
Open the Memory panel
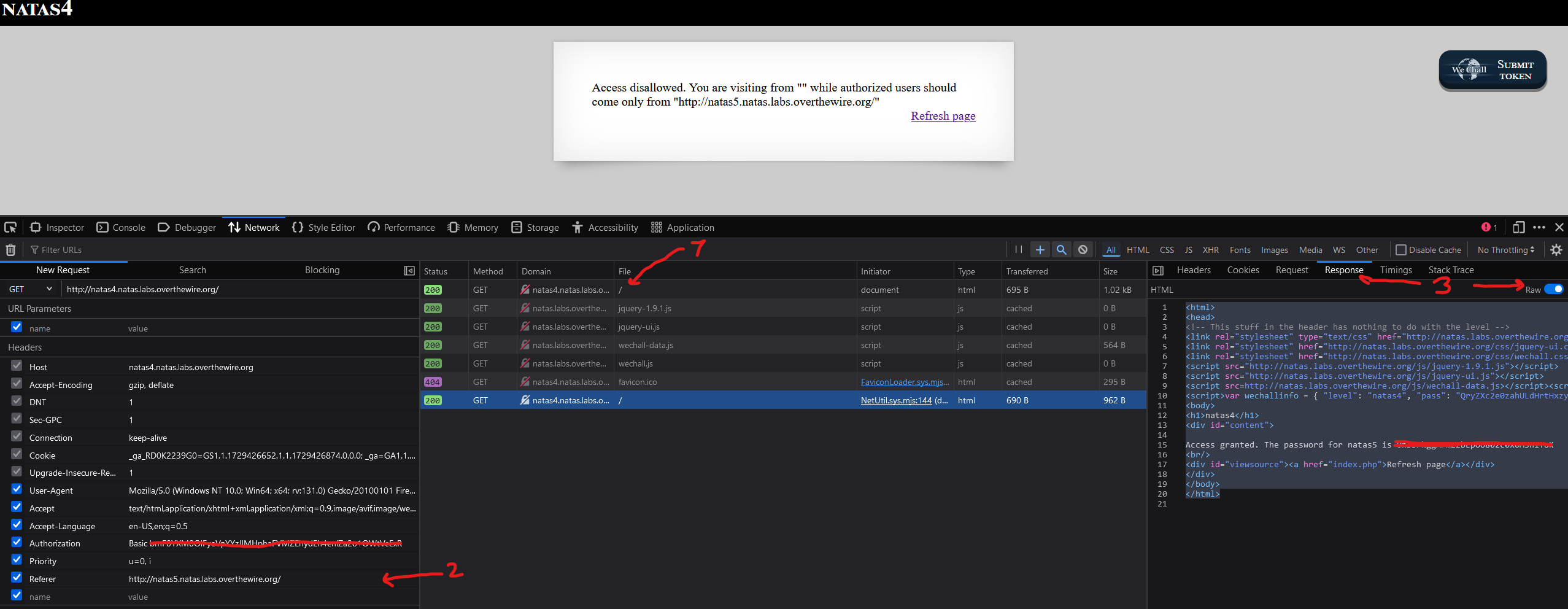click(473, 227)
